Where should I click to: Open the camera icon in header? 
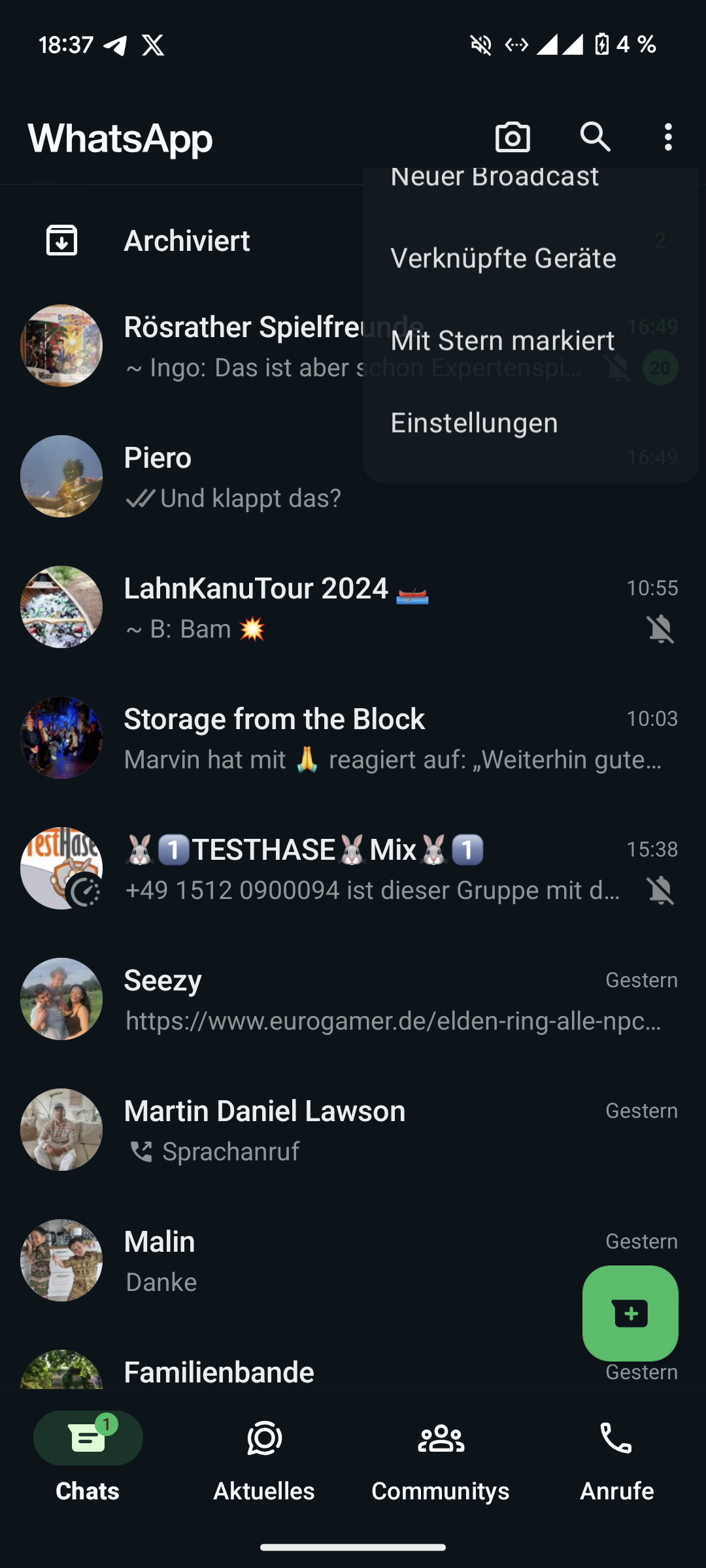tap(513, 137)
